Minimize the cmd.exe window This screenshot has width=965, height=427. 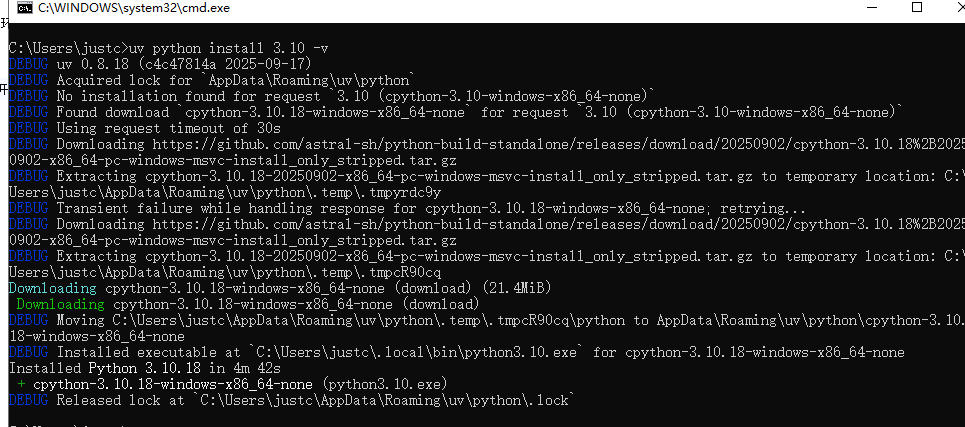pyautogui.click(x=869, y=8)
